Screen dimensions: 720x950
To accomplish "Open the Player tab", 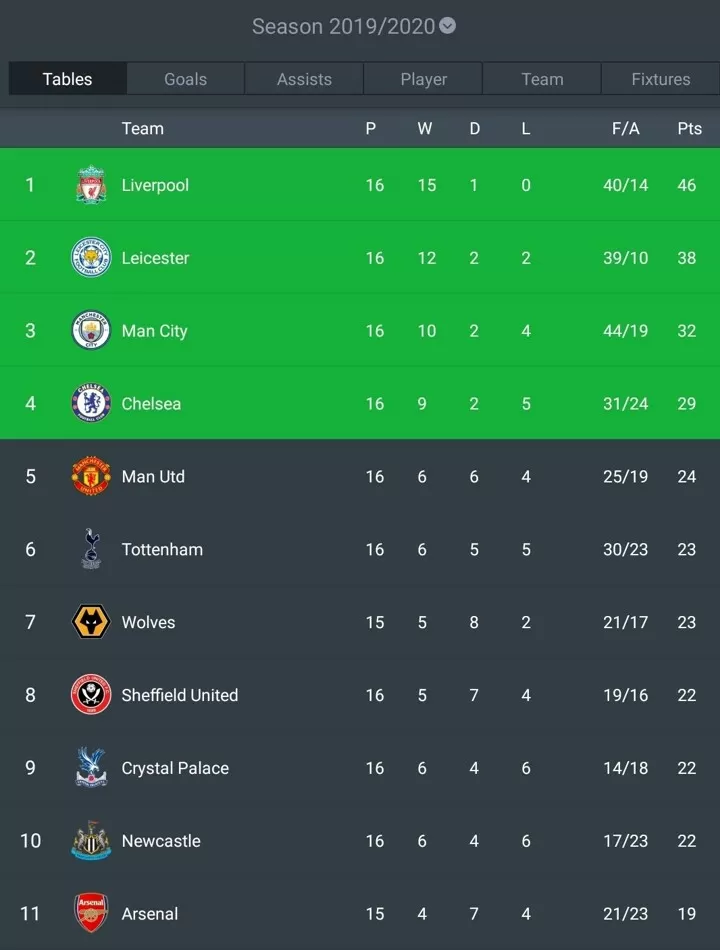I will pyautogui.click(x=424, y=79).
